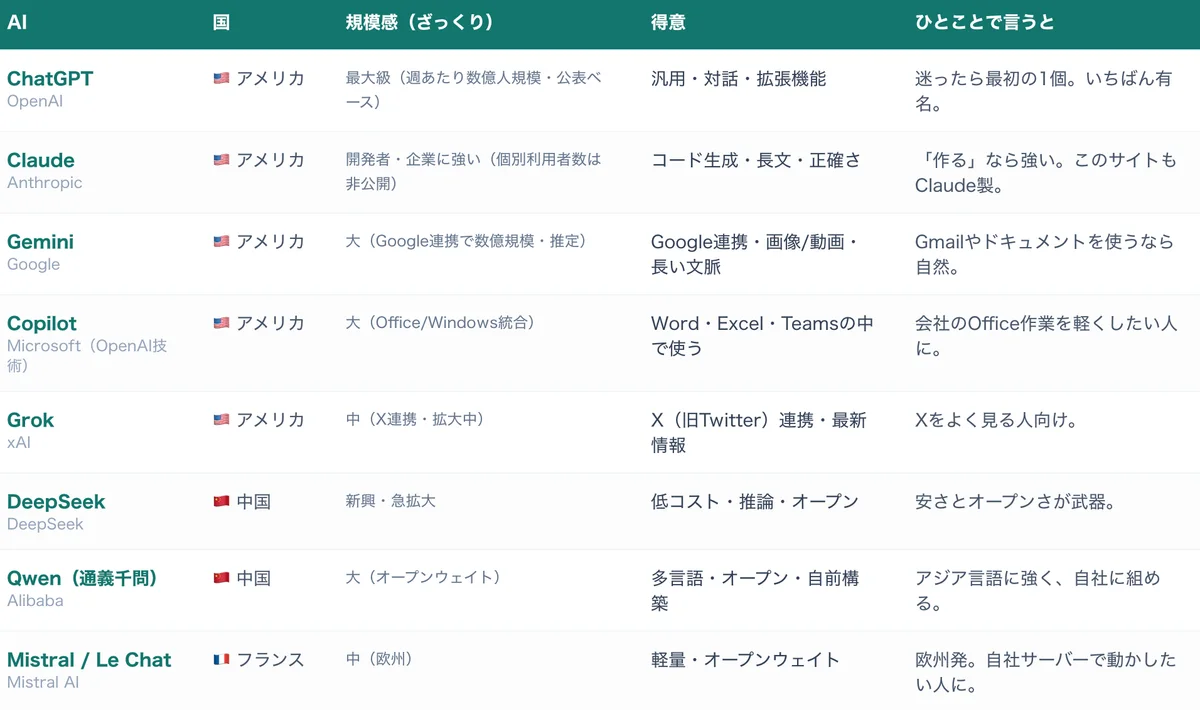Click the US flag in the Gemini row
This screenshot has width=1200, height=710.
click(221, 242)
